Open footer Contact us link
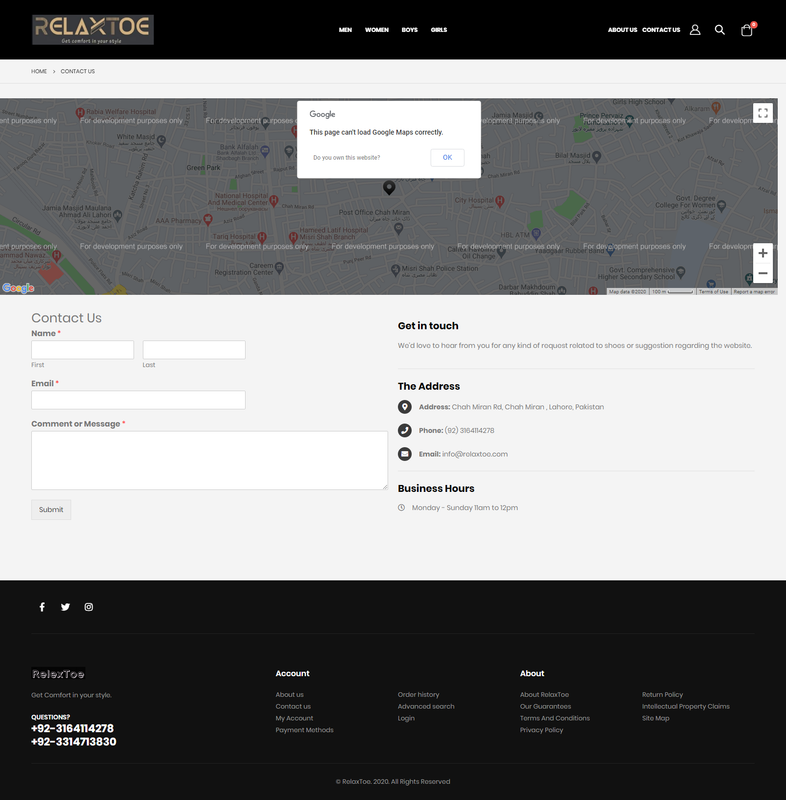 coord(293,707)
